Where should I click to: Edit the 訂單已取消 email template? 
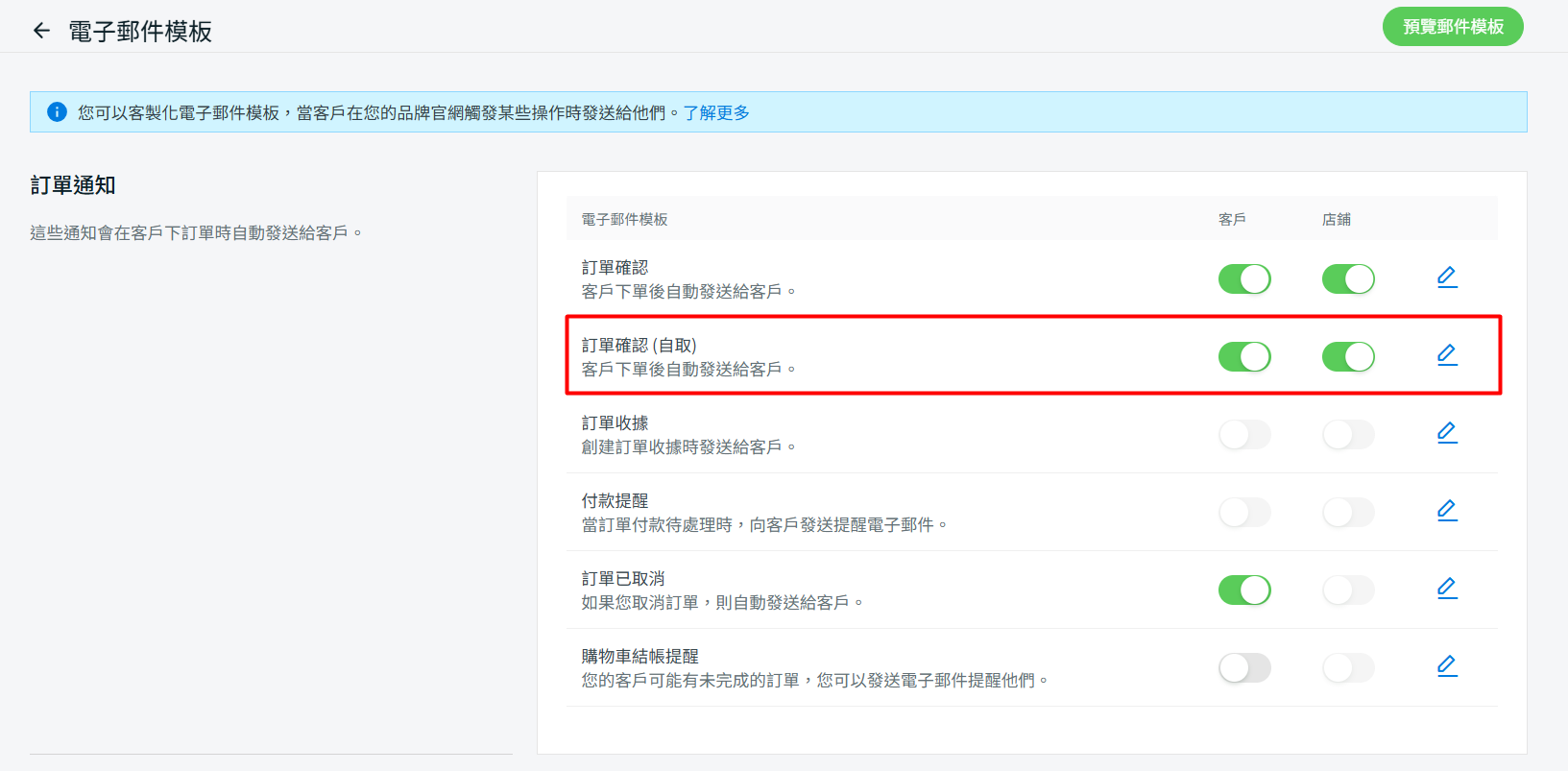[1447, 589]
